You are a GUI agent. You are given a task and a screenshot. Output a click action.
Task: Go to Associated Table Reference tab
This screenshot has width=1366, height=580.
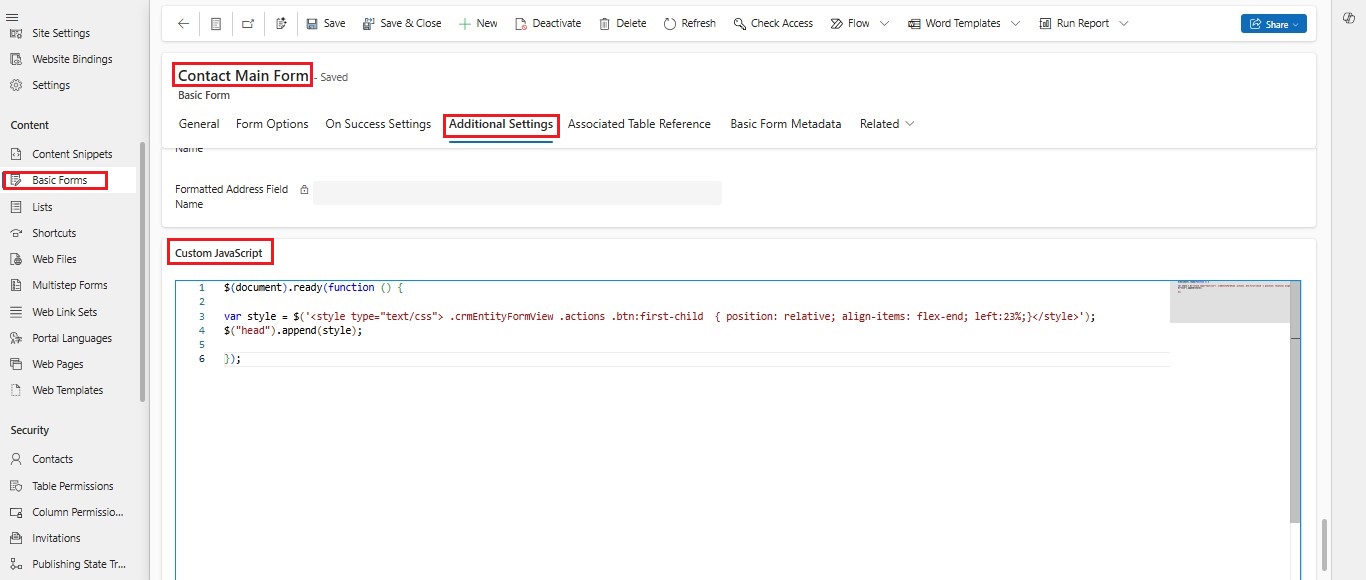pos(639,124)
